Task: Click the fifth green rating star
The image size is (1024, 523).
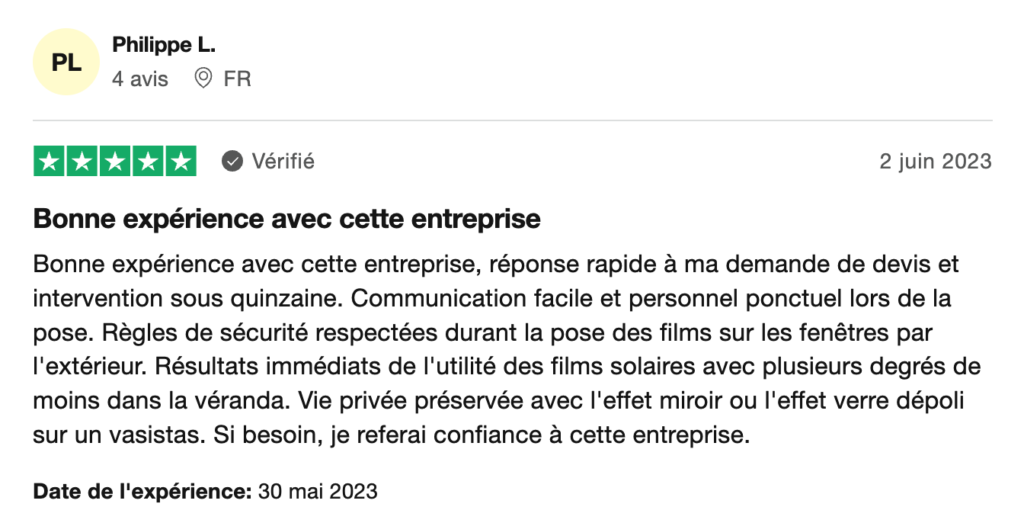Action: tap(181, 161)
